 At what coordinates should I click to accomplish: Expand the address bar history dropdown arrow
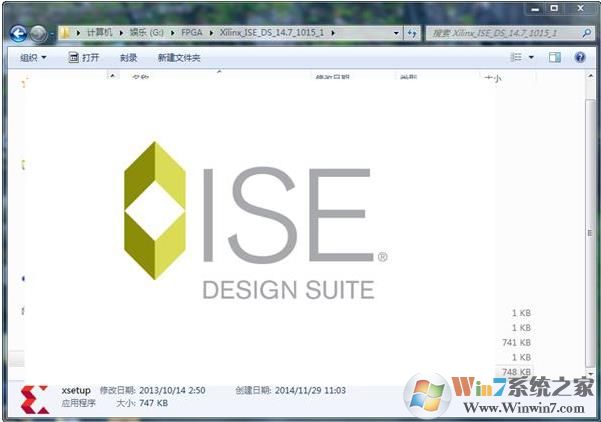tap(394, 33)
